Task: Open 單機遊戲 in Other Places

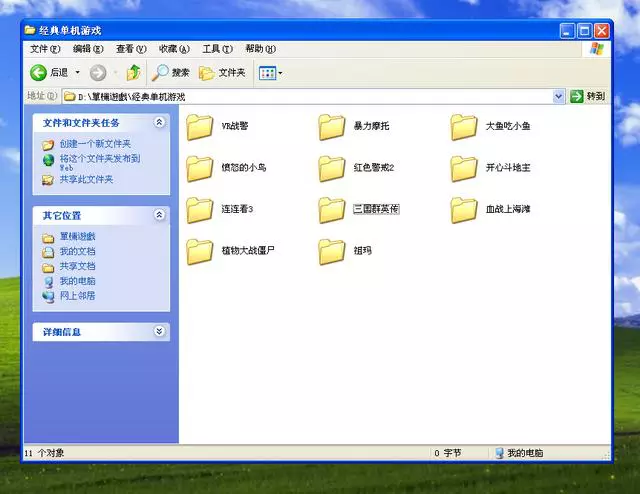Action: pyautogui.click(x=78, y=236)
